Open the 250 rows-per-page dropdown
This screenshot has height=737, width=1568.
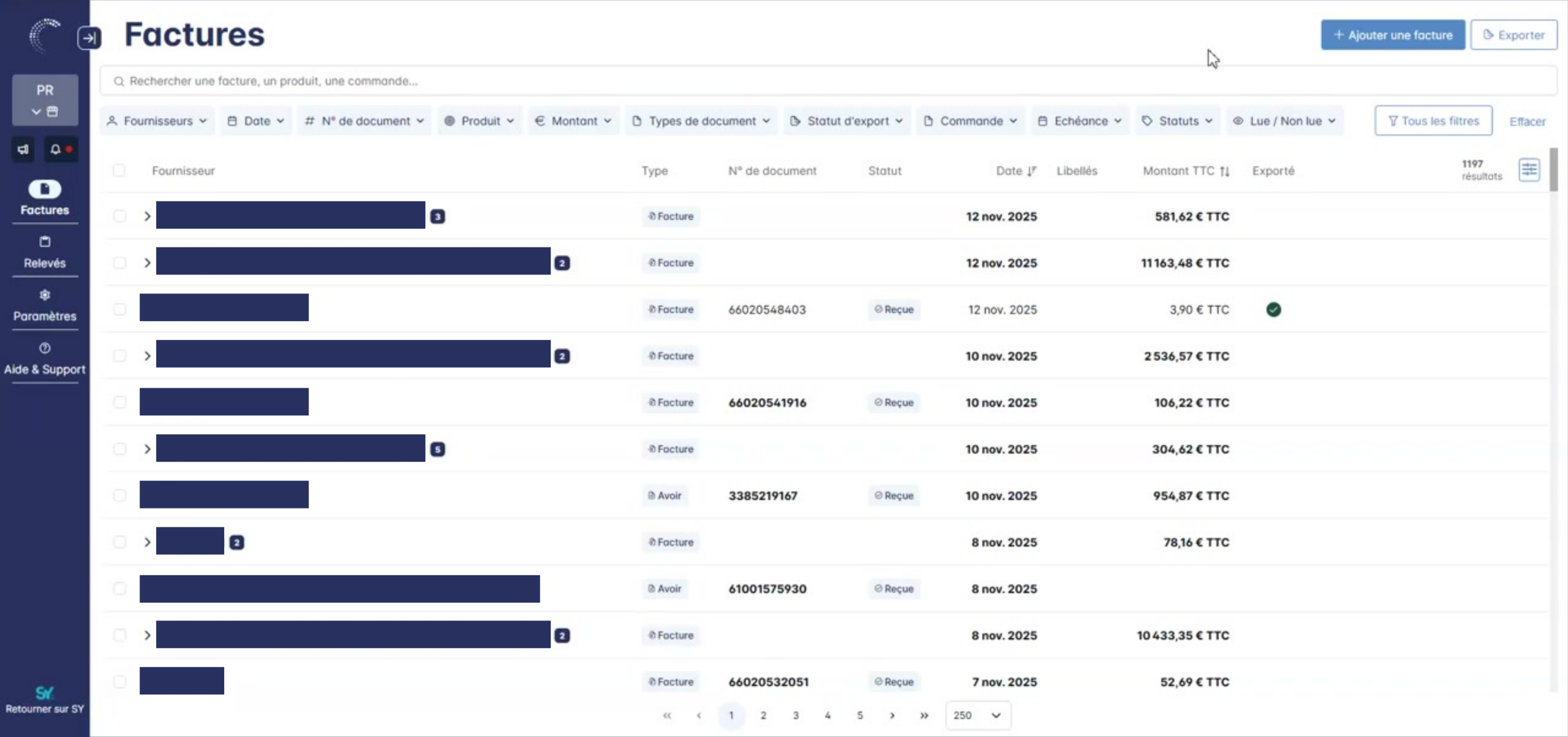(x=978, y=715)
